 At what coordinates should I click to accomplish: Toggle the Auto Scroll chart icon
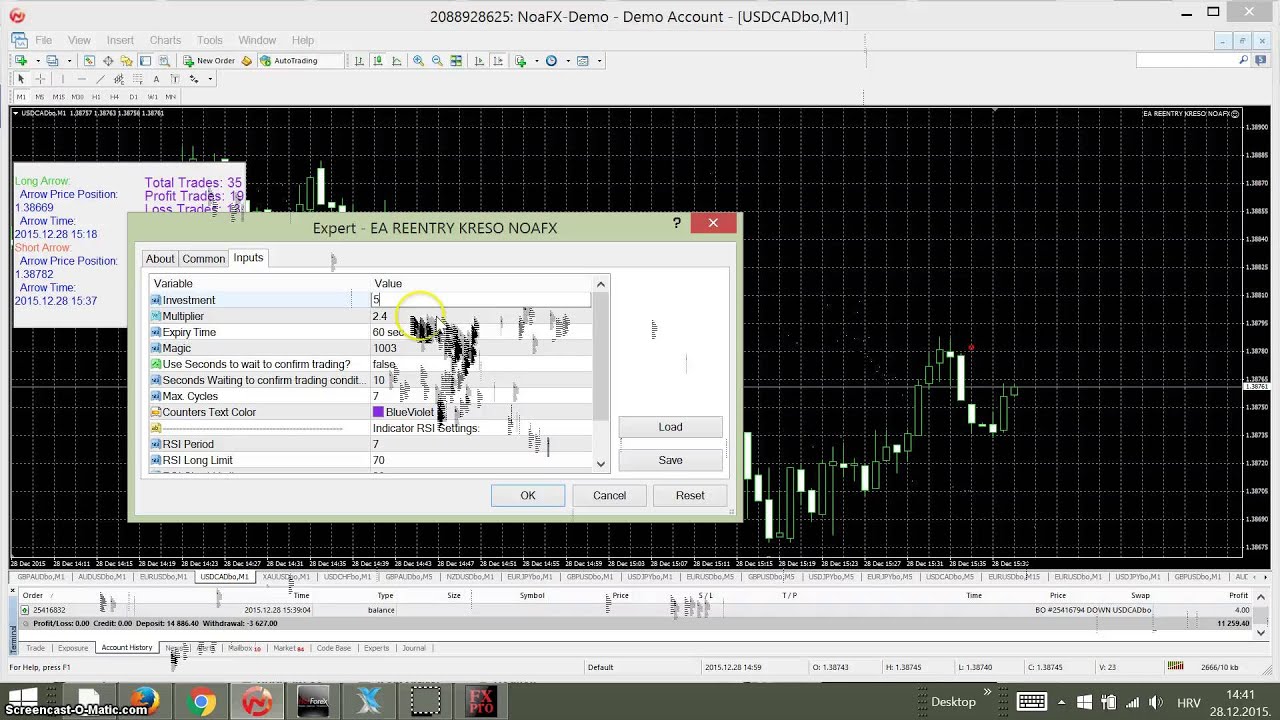click(479, 61)
